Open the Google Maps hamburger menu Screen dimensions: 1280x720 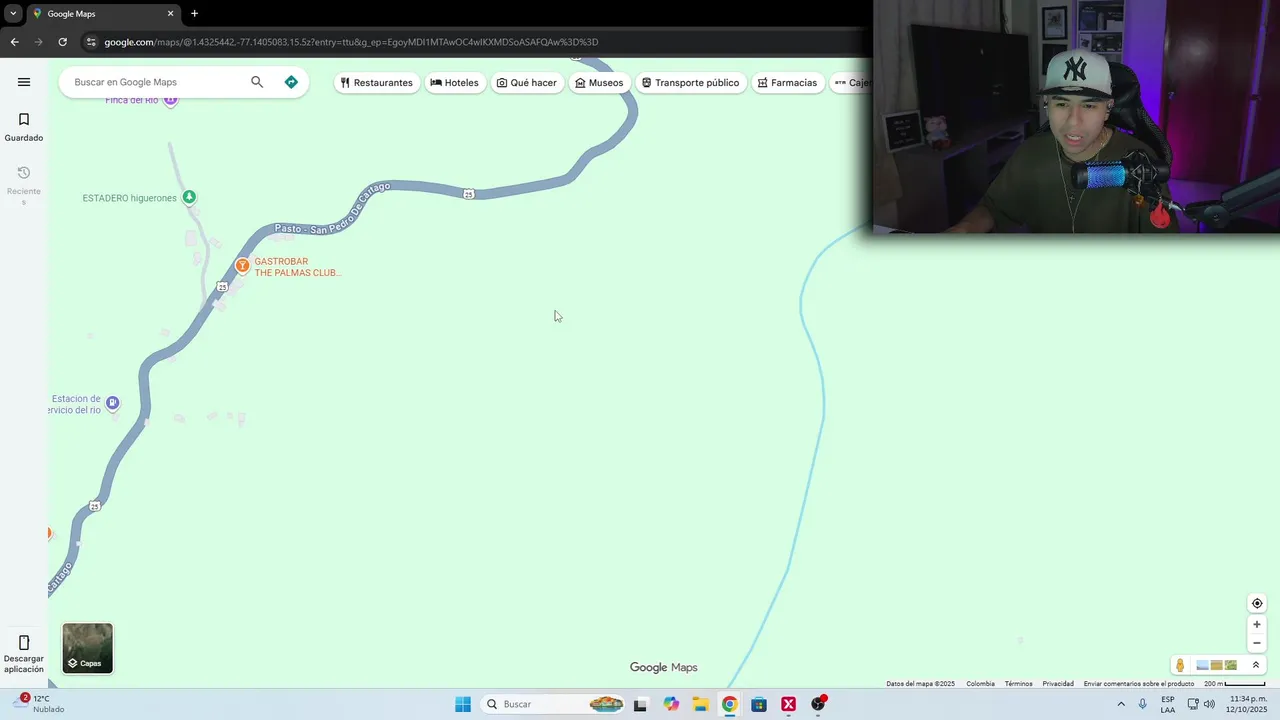coord(24,82)
